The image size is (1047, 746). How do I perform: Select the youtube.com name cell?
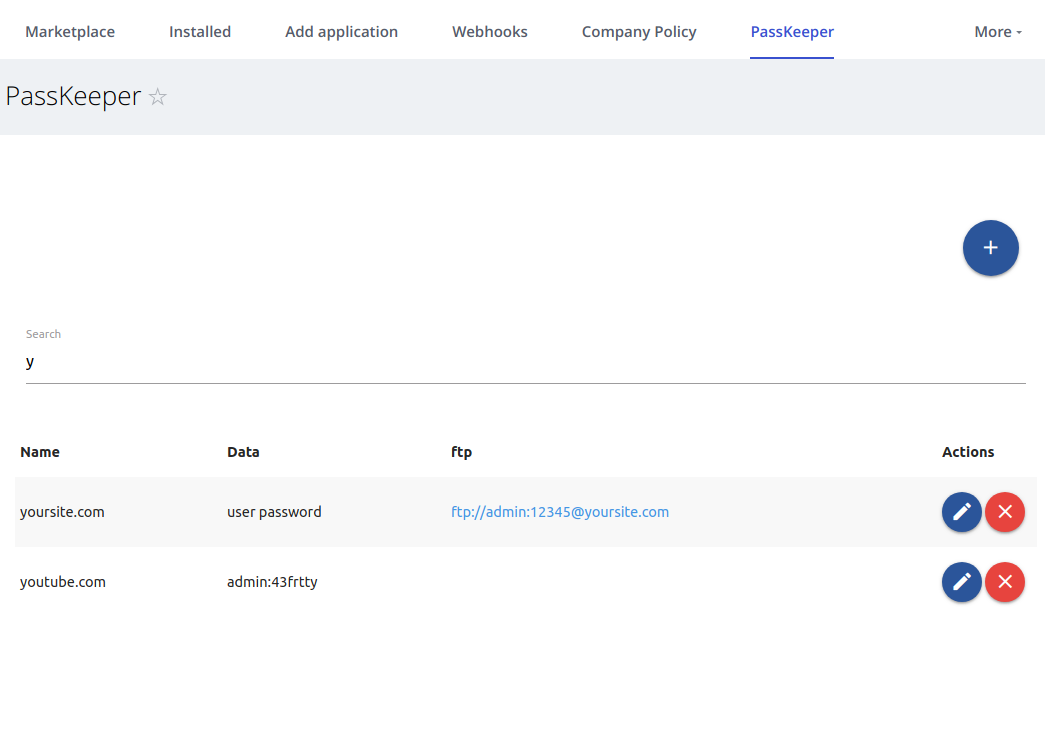(63, 582)
